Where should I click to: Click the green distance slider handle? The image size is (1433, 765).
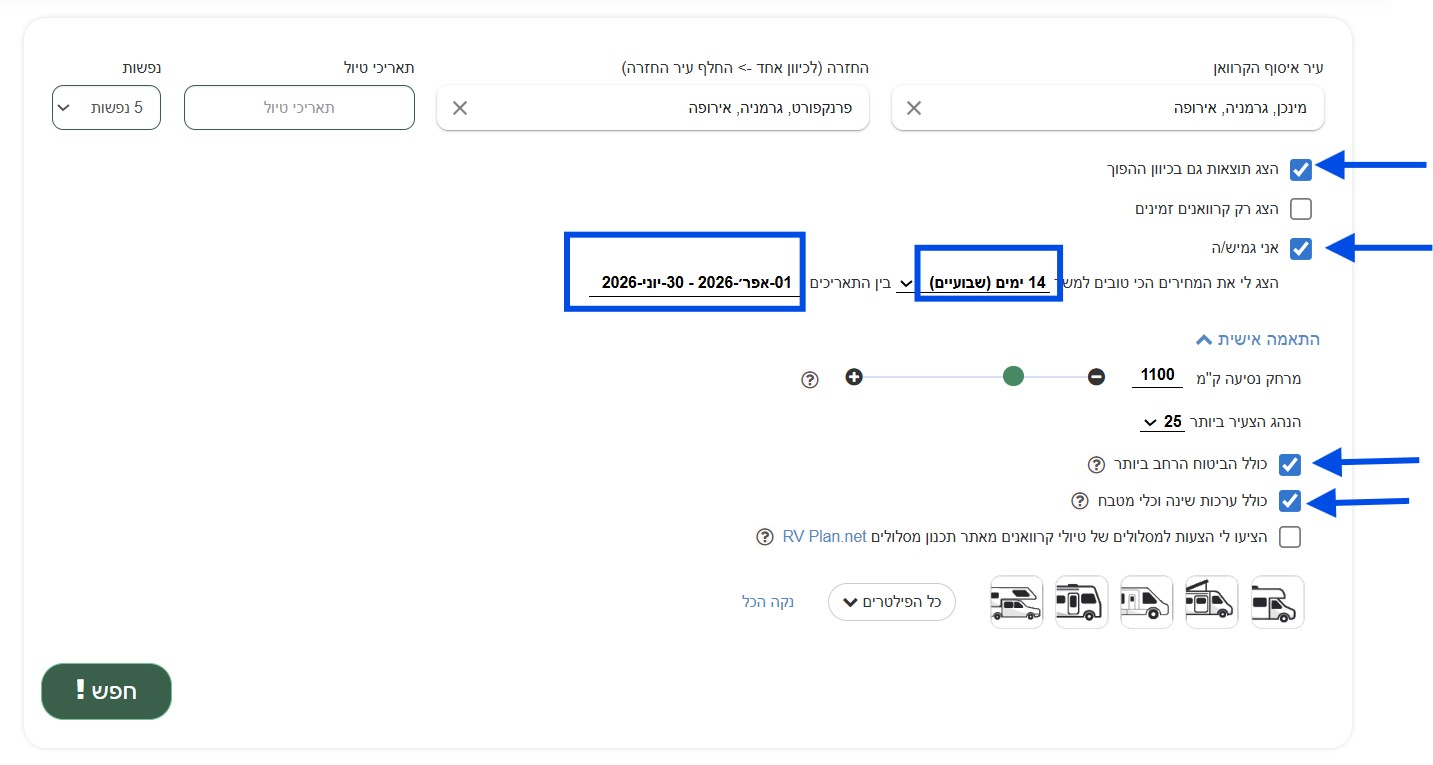1013,377
